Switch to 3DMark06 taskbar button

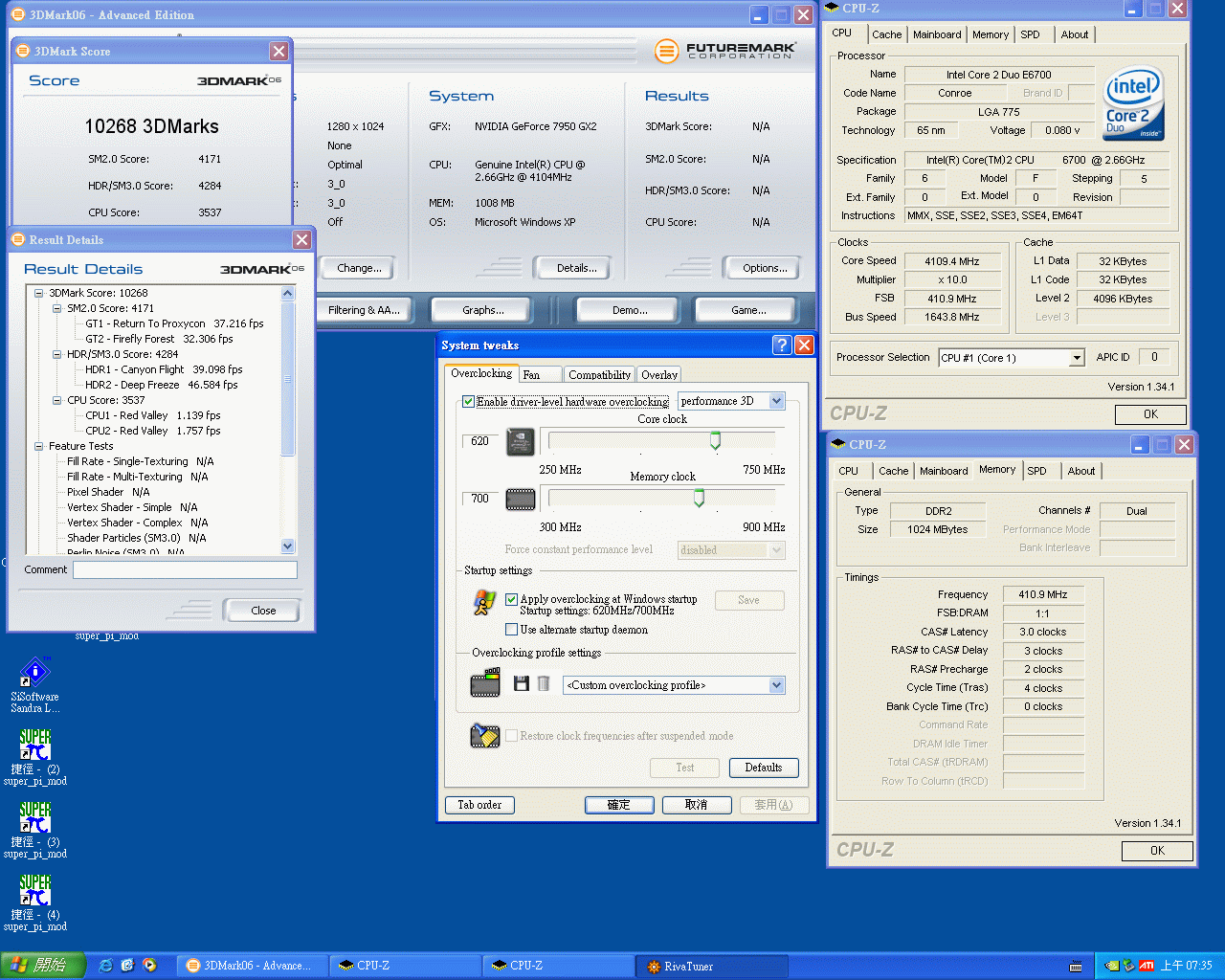(x=252, y=966)
